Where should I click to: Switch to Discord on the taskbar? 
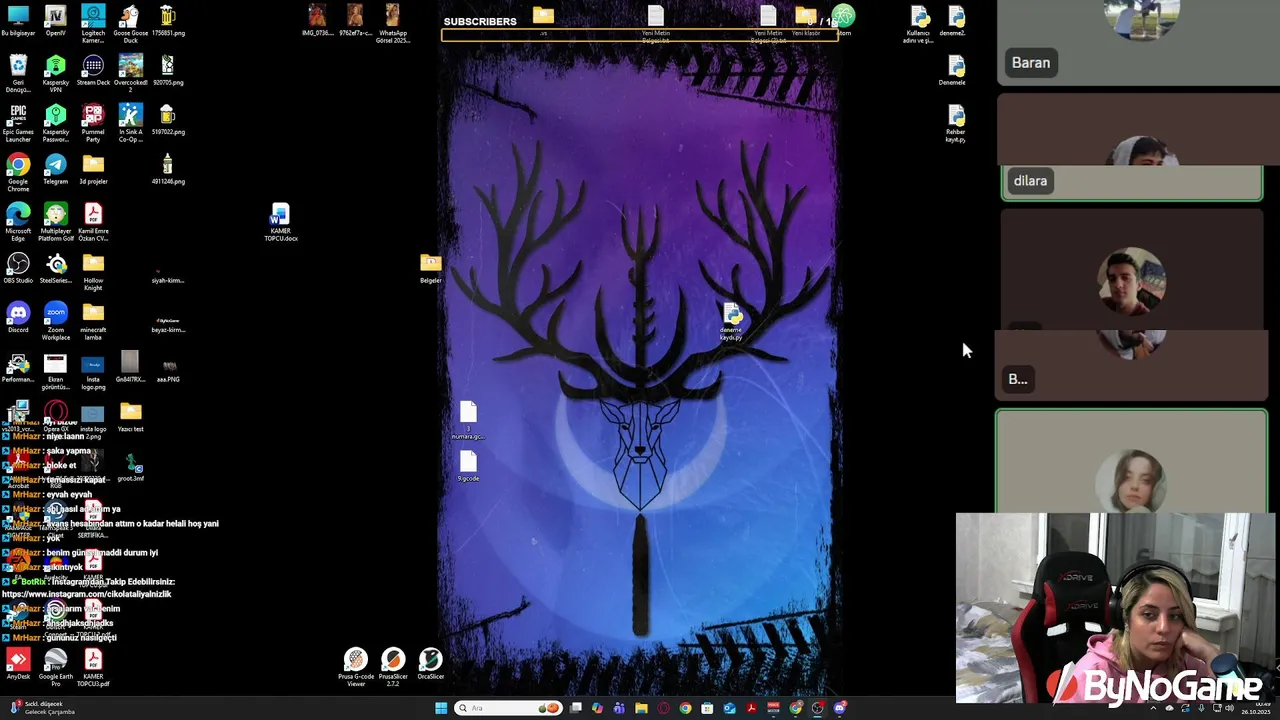click(840, 708)
